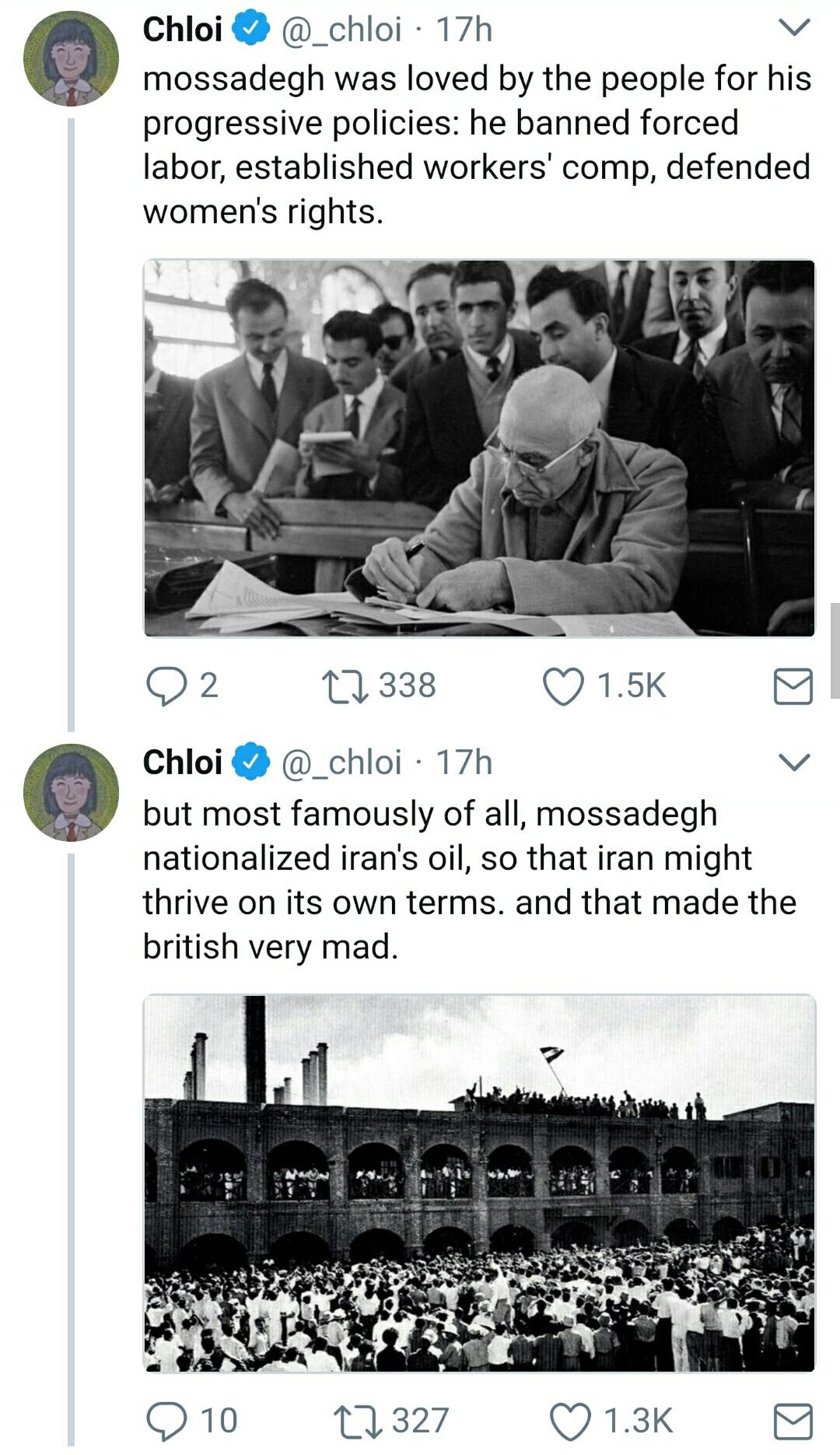Image resolution: width=840 pixels, height=1455 pixels.
Task: Share first tweet via direct message
Action: 793,686
